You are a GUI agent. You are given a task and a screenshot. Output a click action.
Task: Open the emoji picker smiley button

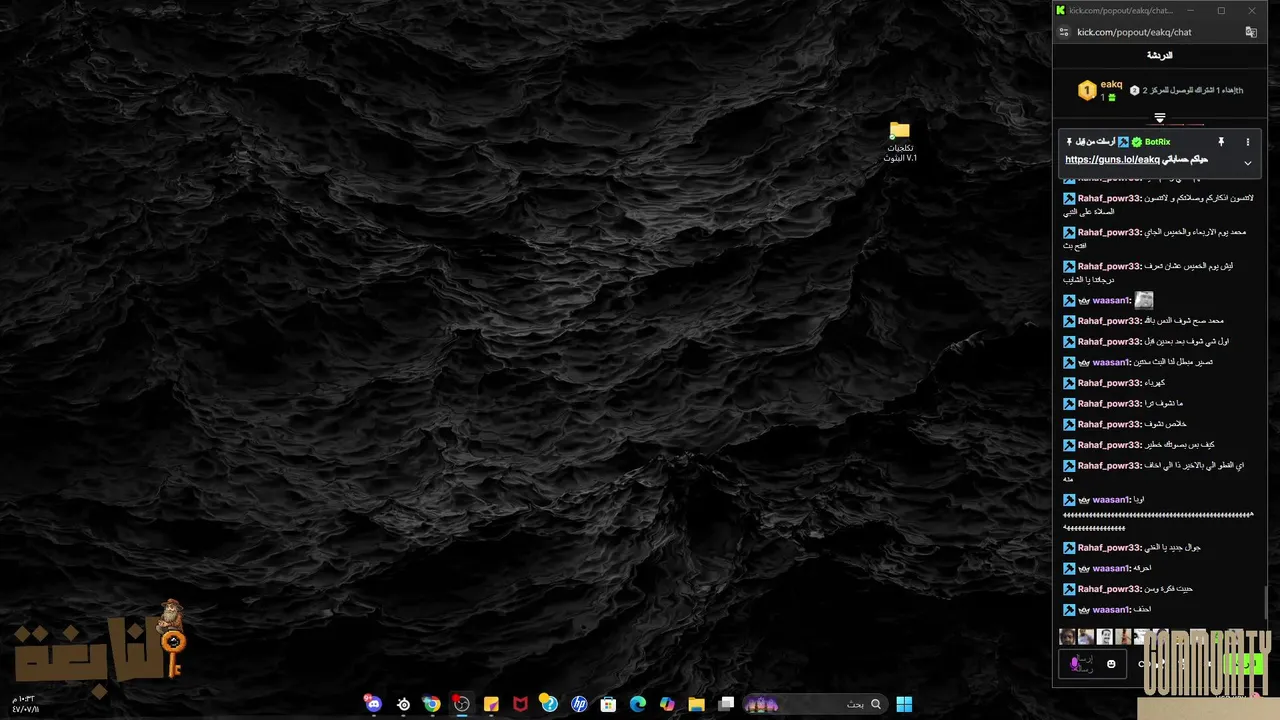pyautogui.click(x=1111, y=664)
